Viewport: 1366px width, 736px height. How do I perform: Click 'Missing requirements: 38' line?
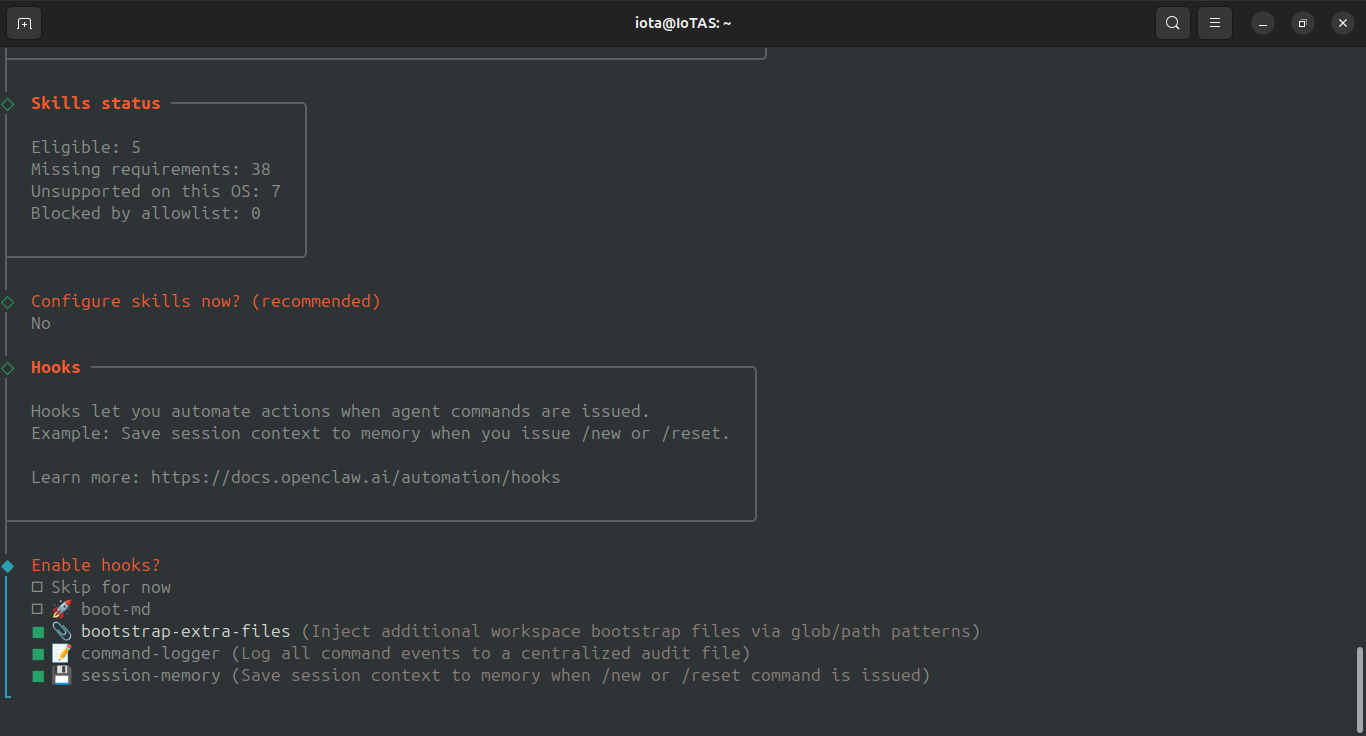[151, 169]
